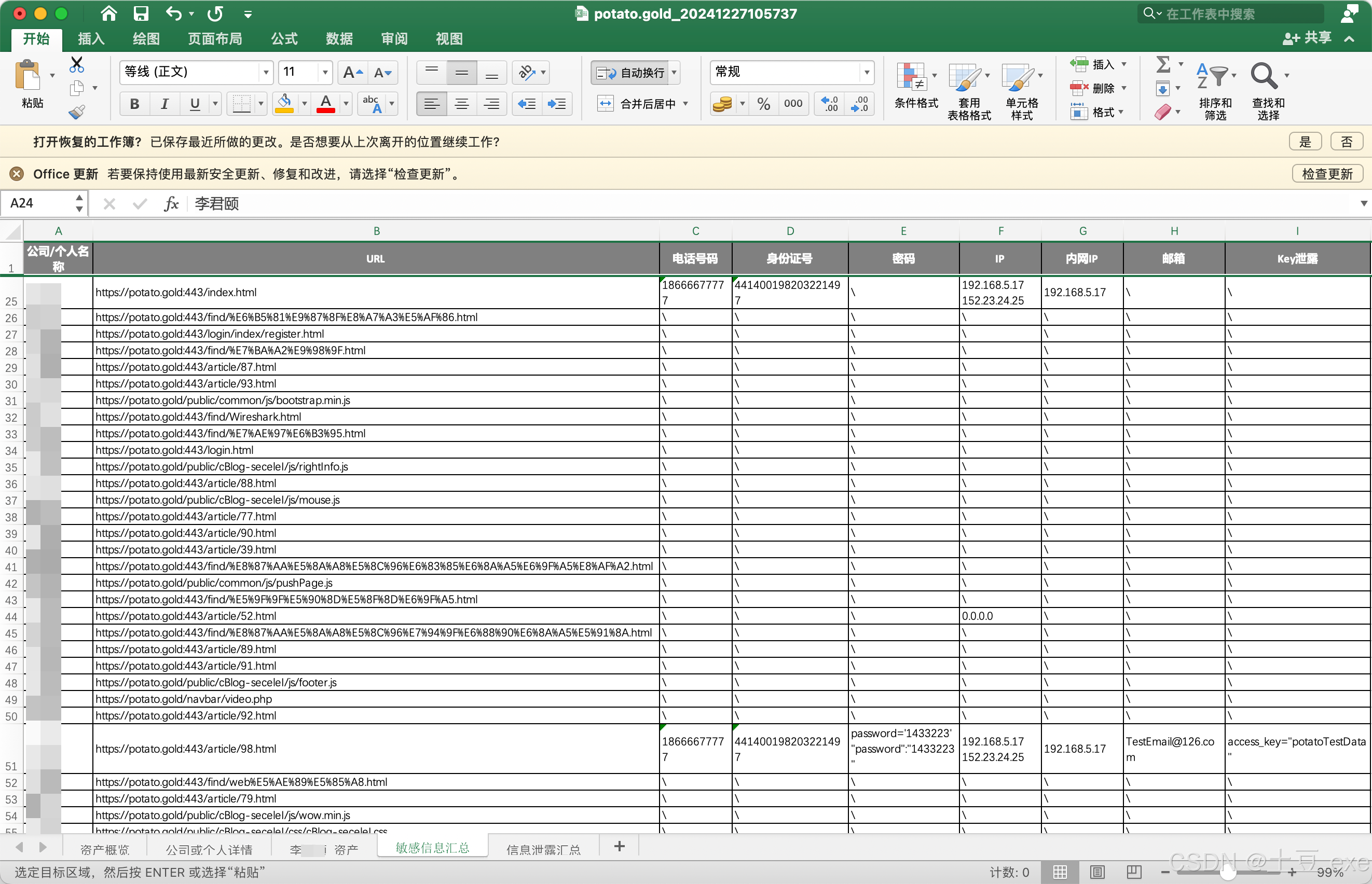Toggle Wrap Text (自动换行)
The width and height of the screenshot is (1372, 884).
pos(630,73)
